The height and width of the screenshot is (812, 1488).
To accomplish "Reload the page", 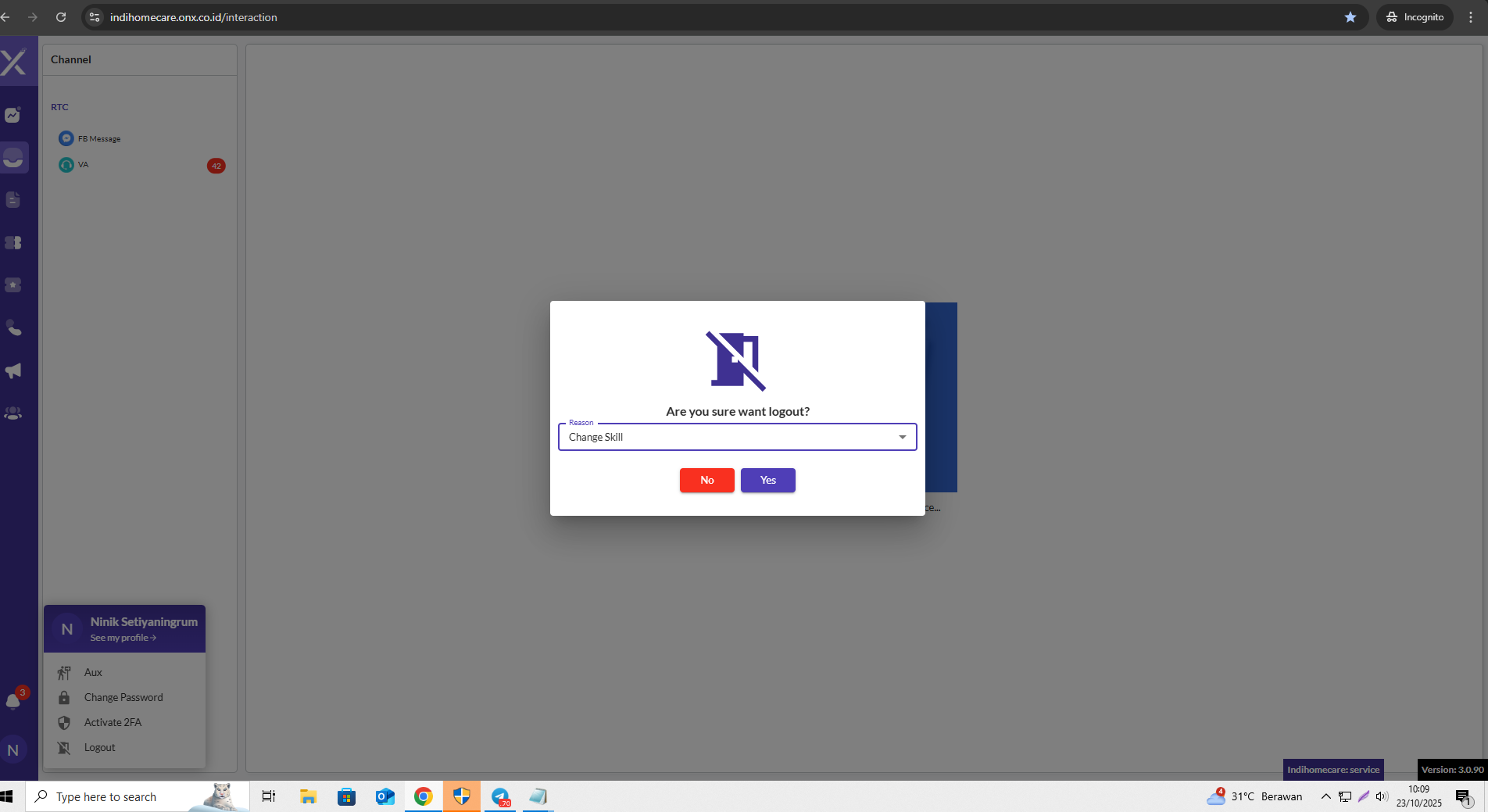I will pos(61,17).
